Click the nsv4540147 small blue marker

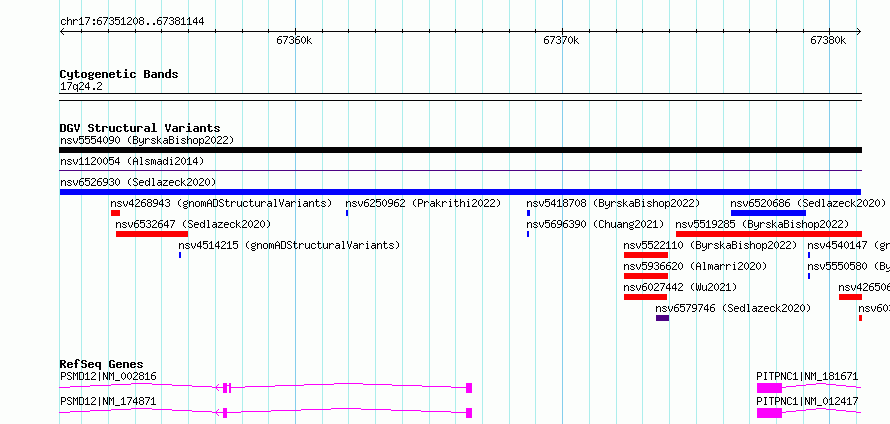point(809,255)
